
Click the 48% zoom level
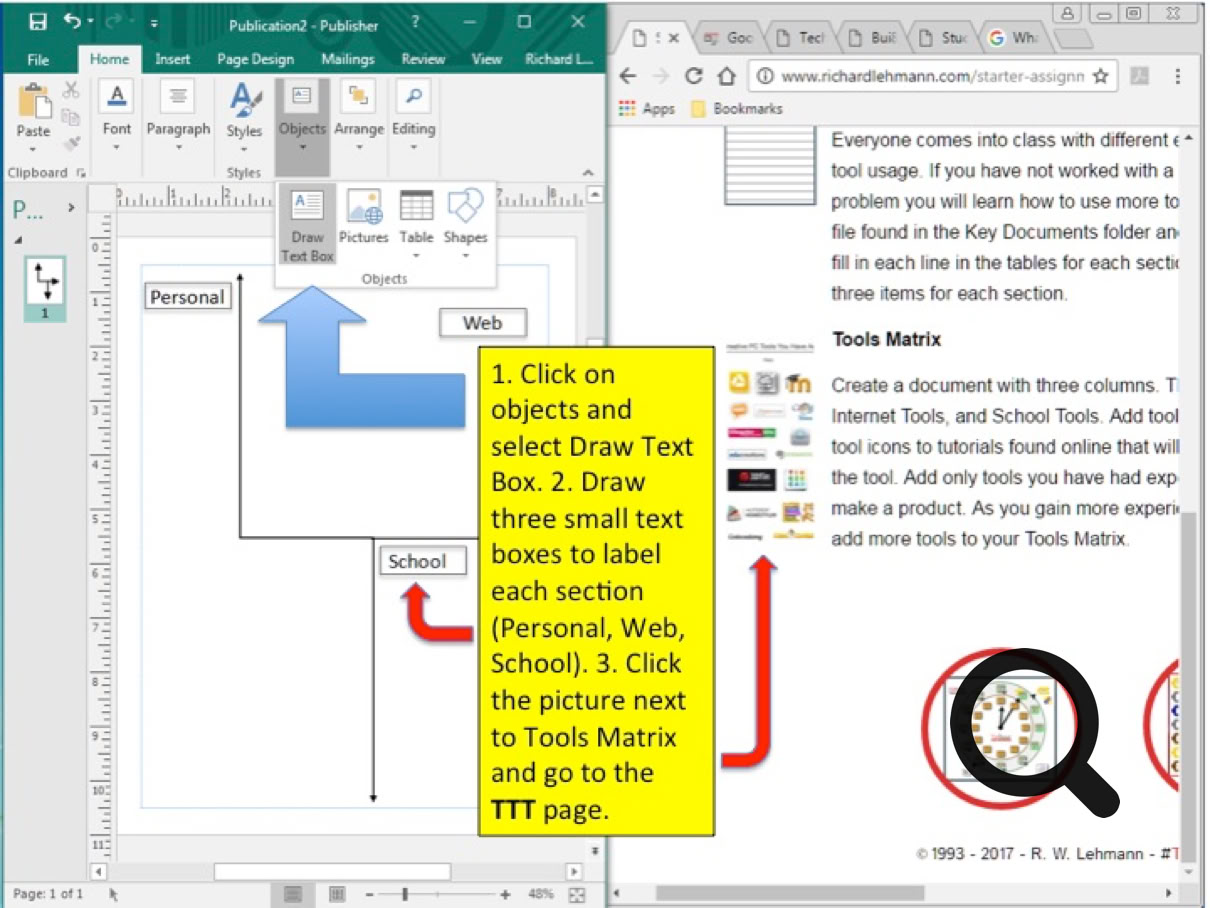click(x=540, y=893)
